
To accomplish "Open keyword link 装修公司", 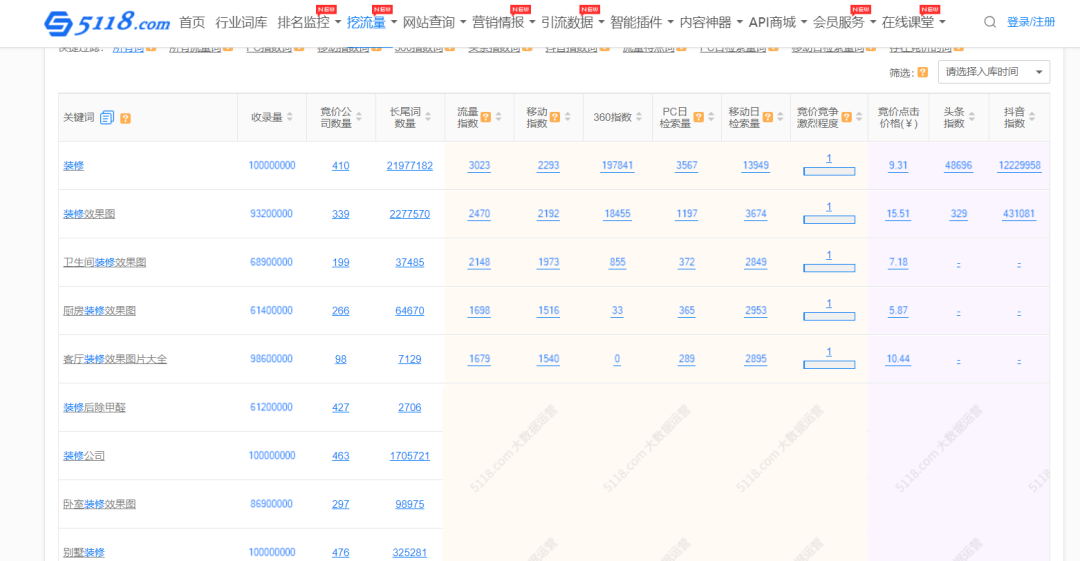I will 84,456.
